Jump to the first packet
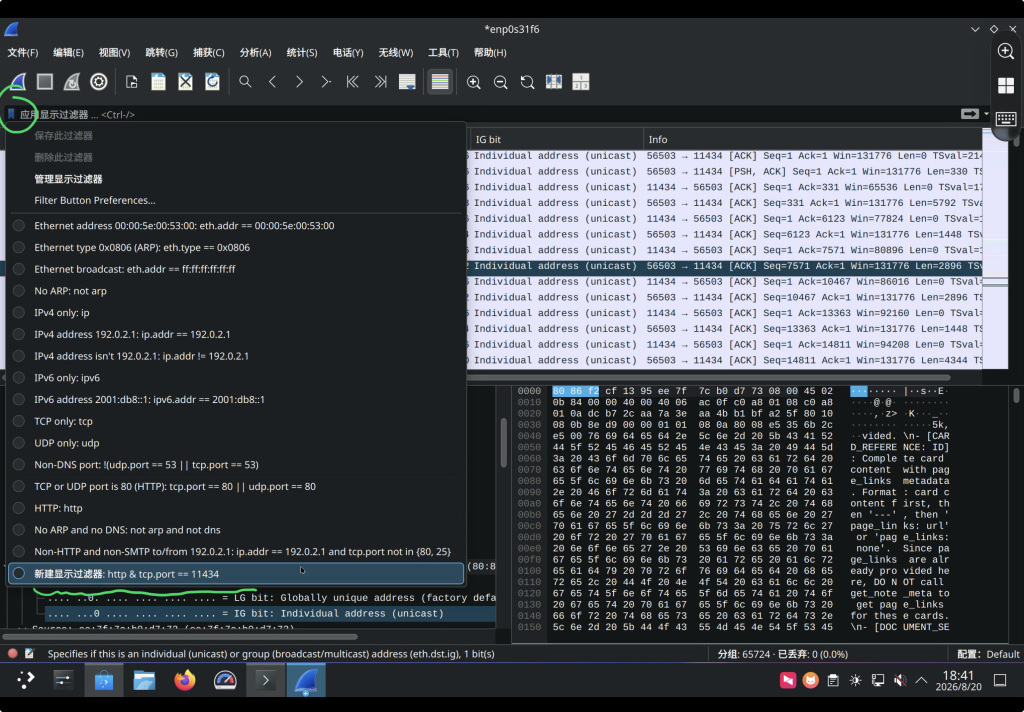 [353, 82]
